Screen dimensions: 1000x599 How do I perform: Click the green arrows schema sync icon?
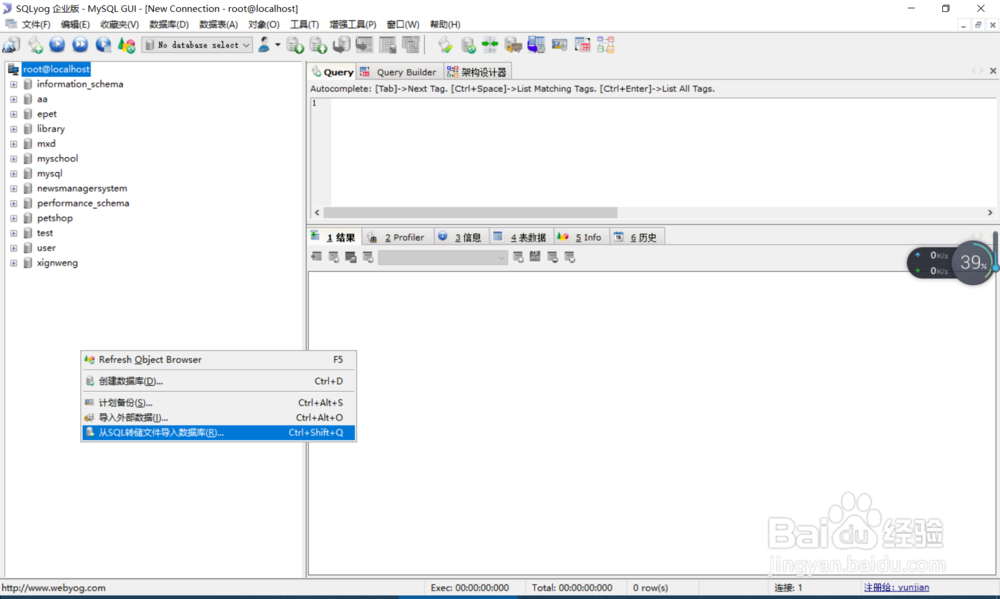coord(490,45)
